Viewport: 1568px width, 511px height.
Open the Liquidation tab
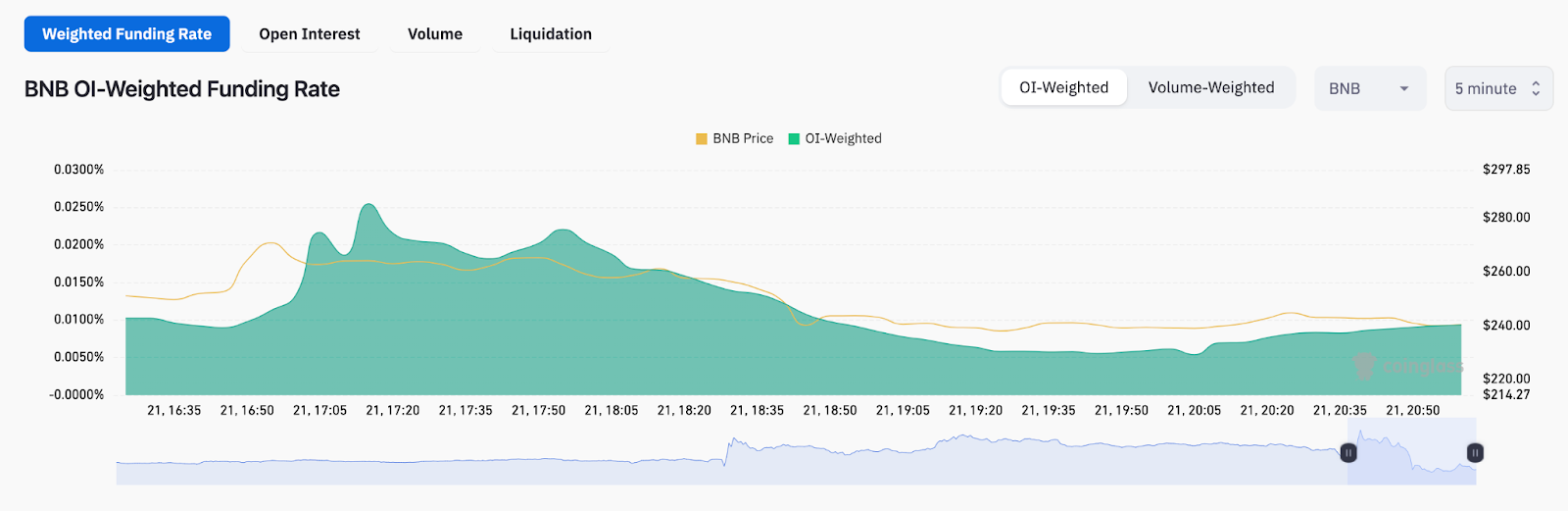pos(551,34)
